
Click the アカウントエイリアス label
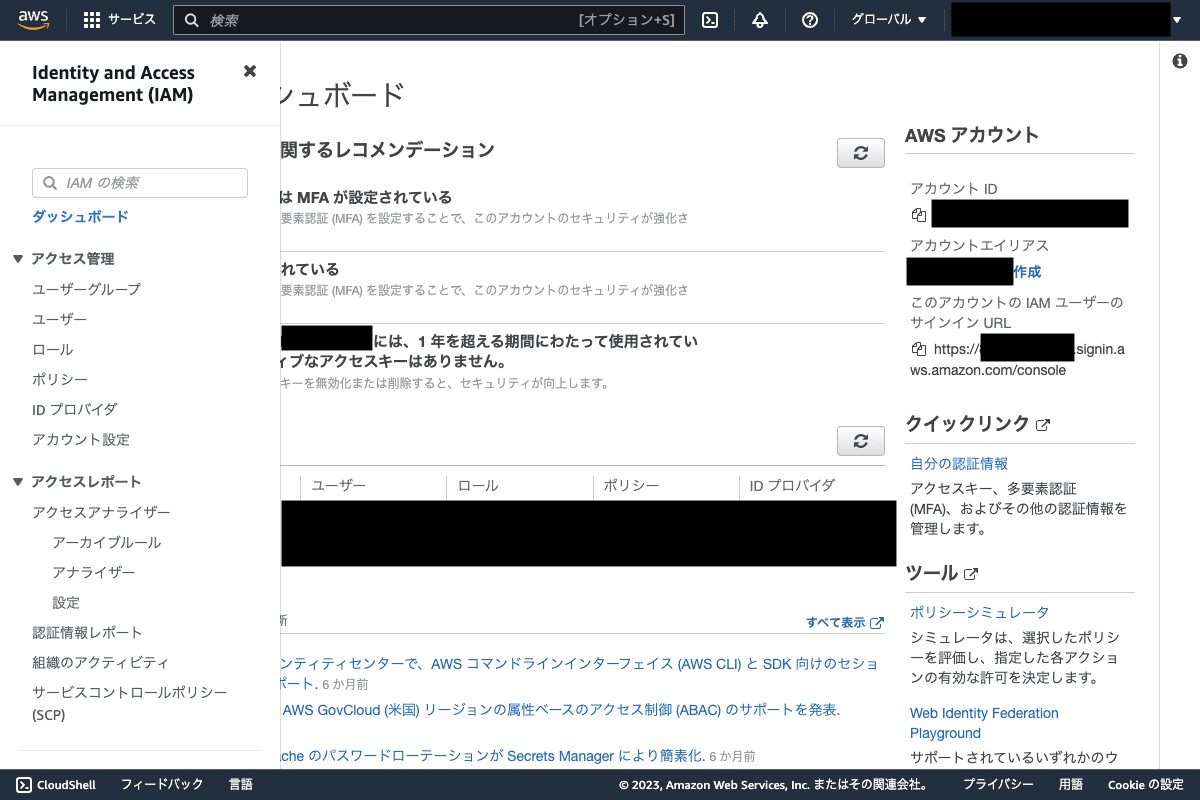pyautogui.click(x=979, y=245)
